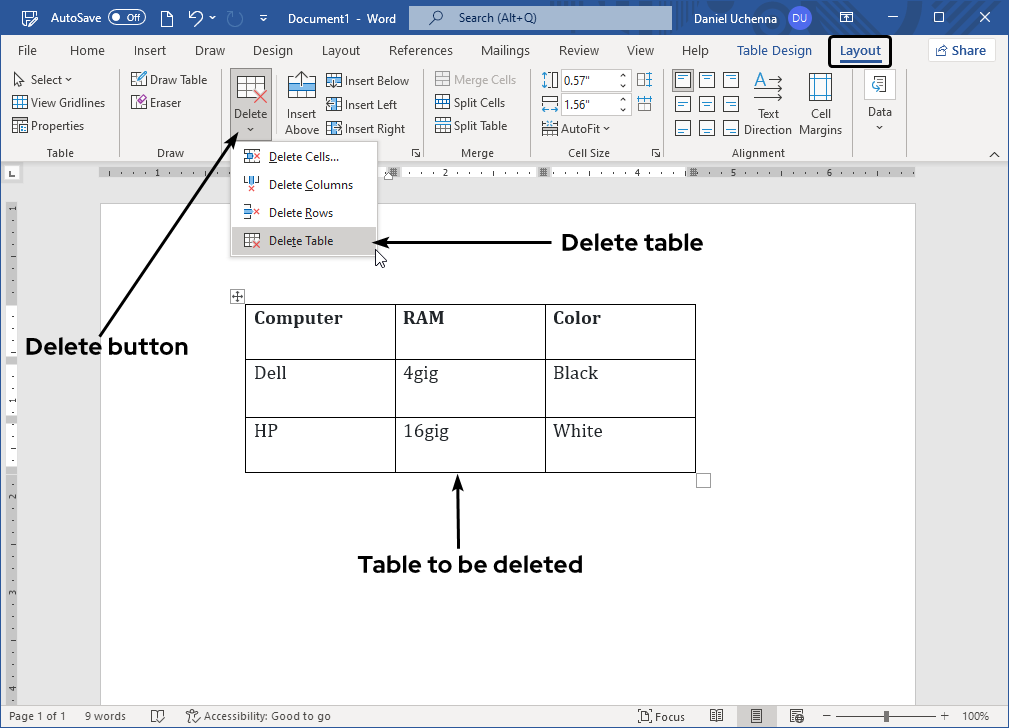Choose Delete Table from the menu
This screenshot has width=1009, height=728.
(x=301, y=241)
